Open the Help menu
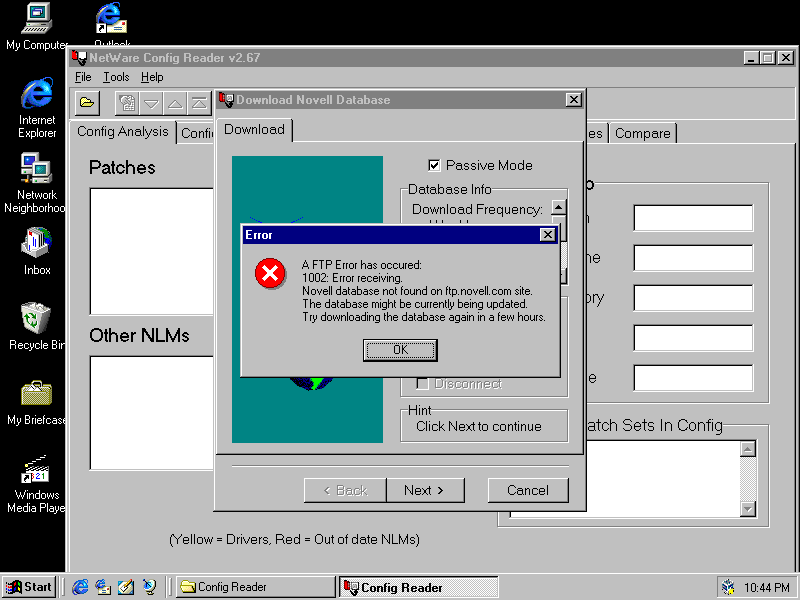This screenshot has width=800, height=600. click(x=152, y=77)
